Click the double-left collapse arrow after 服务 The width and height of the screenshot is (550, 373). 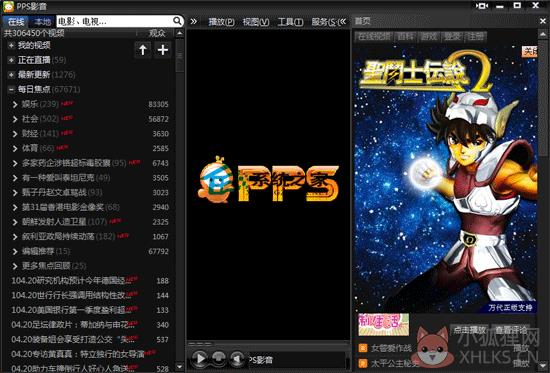pyautogui.click(x=342, y=21)
